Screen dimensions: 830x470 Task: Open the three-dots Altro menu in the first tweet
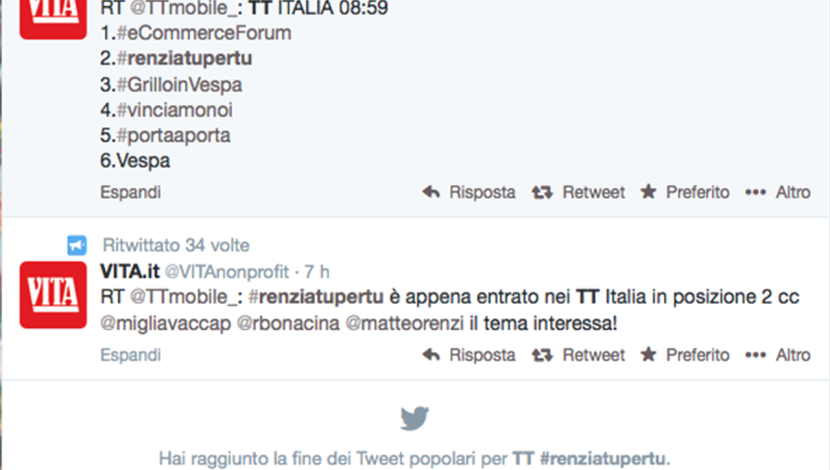tap(755, 192)
